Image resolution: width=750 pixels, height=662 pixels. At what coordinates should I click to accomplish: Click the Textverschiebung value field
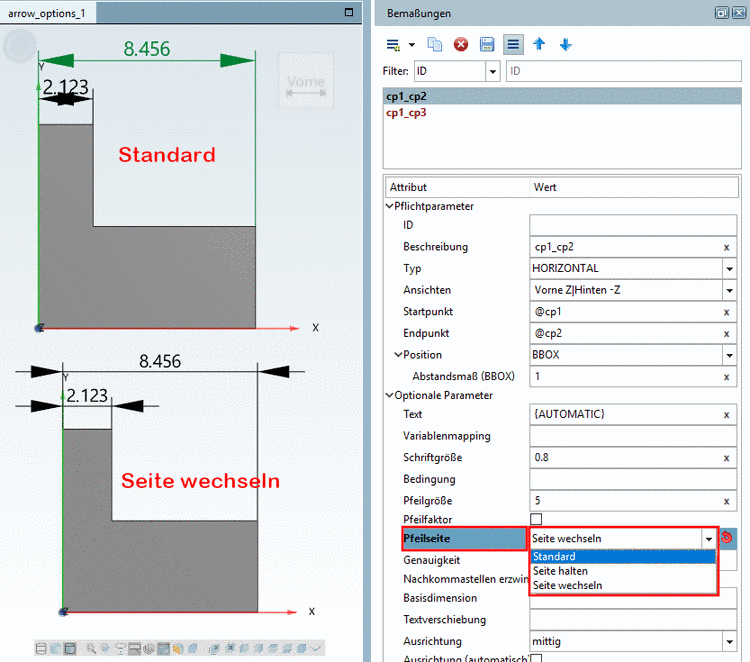pos(633,620)
